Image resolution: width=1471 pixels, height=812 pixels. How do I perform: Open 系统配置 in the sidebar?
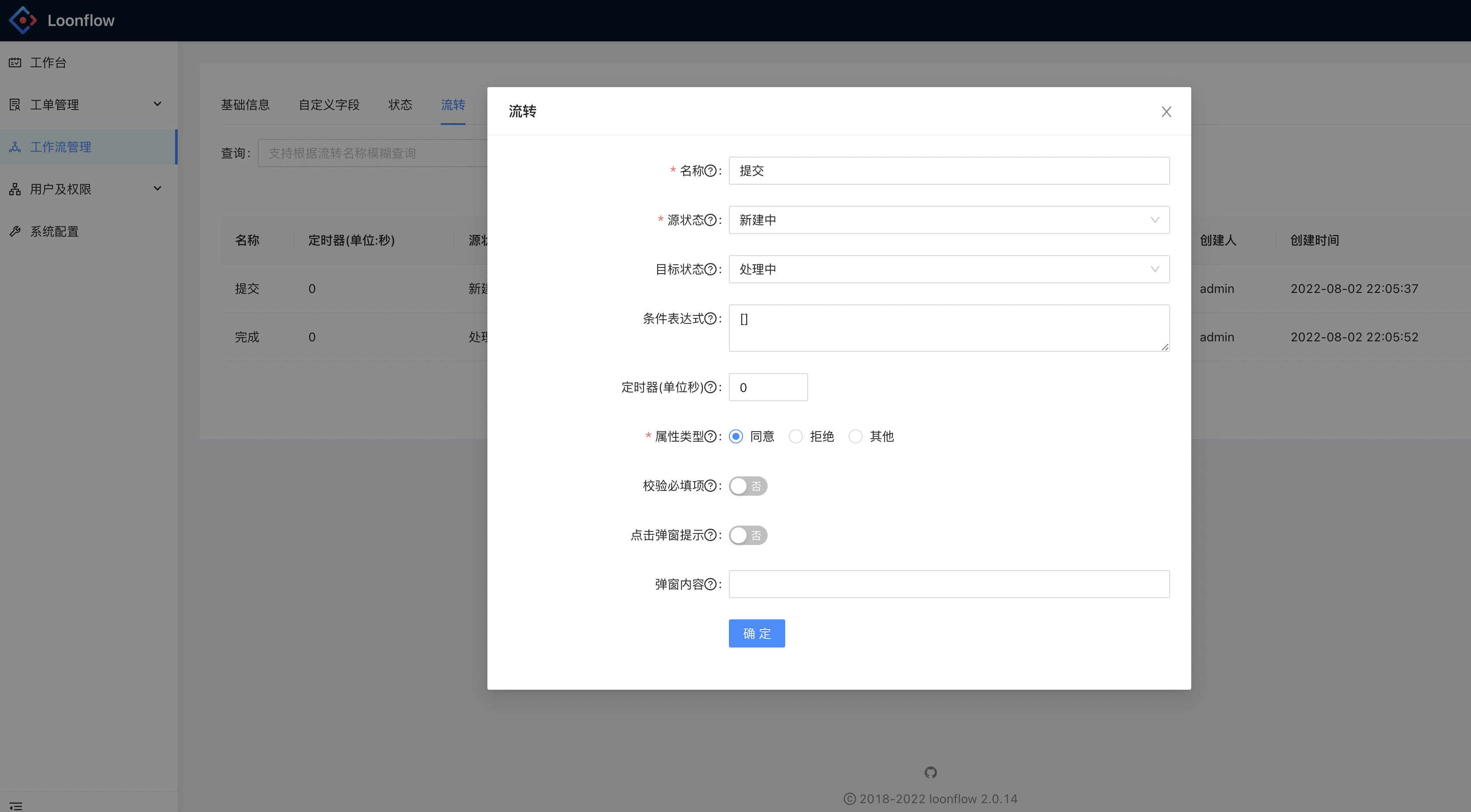pyautogui.click(x=88, y=231)
